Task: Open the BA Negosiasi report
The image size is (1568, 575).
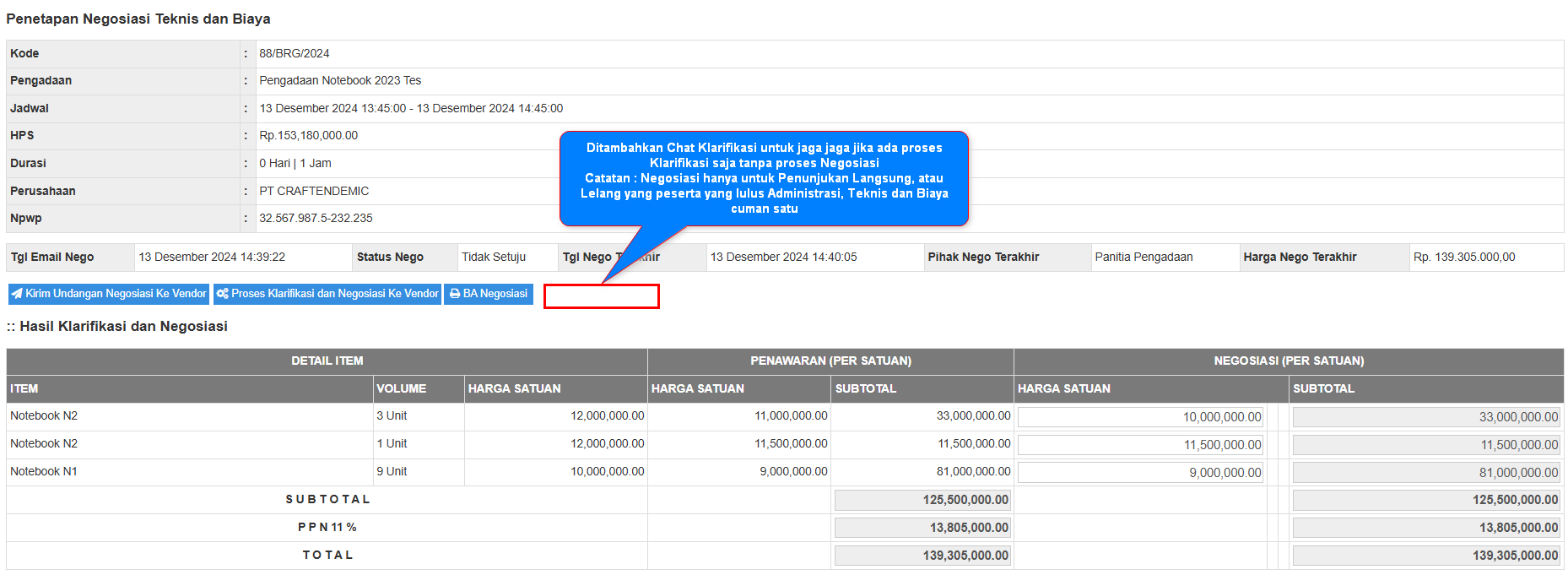Action: (489, 294)
